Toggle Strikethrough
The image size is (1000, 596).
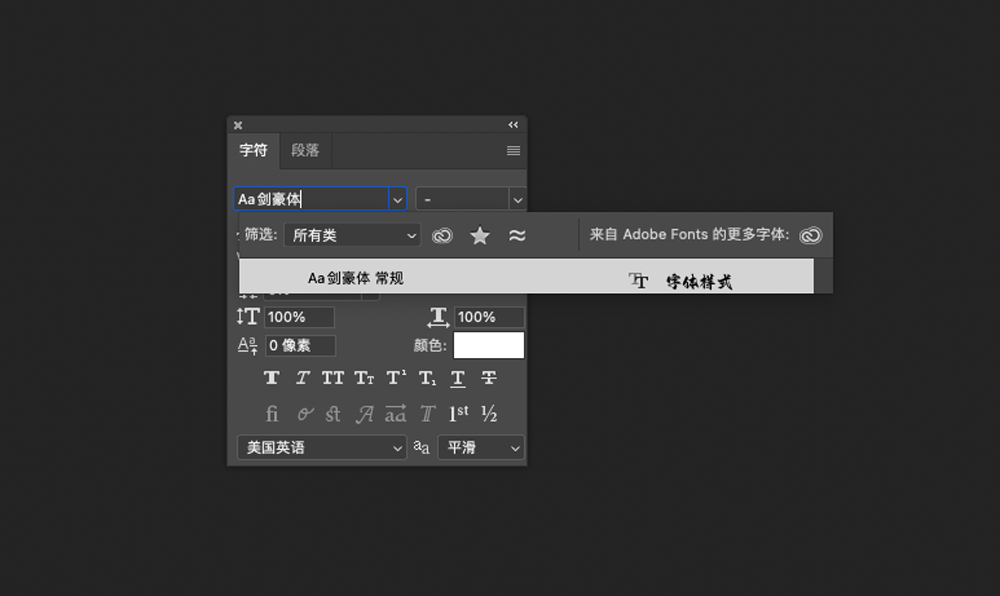[x=489, y=378]
